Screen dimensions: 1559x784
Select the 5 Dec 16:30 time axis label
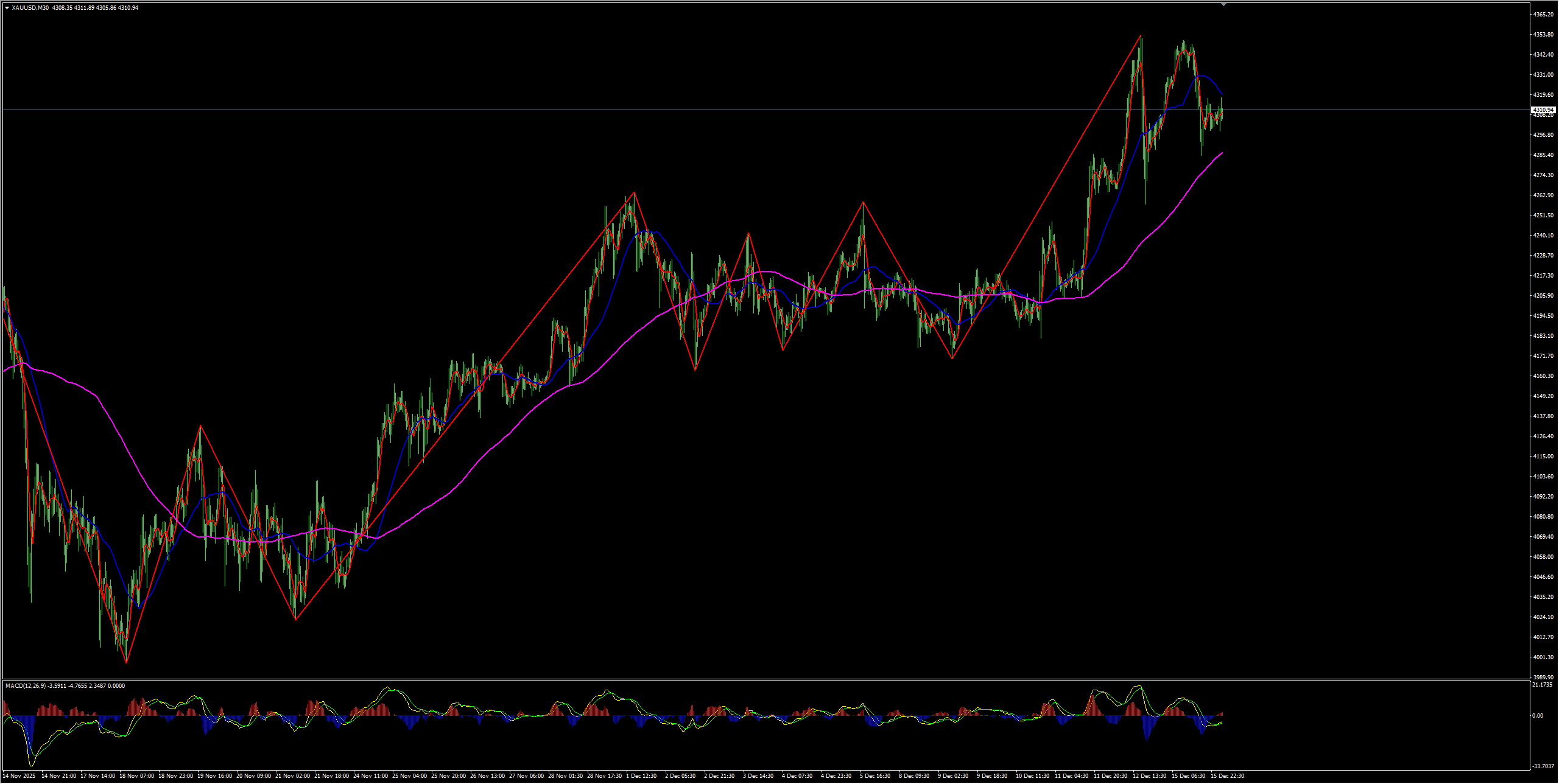(875, 776)
